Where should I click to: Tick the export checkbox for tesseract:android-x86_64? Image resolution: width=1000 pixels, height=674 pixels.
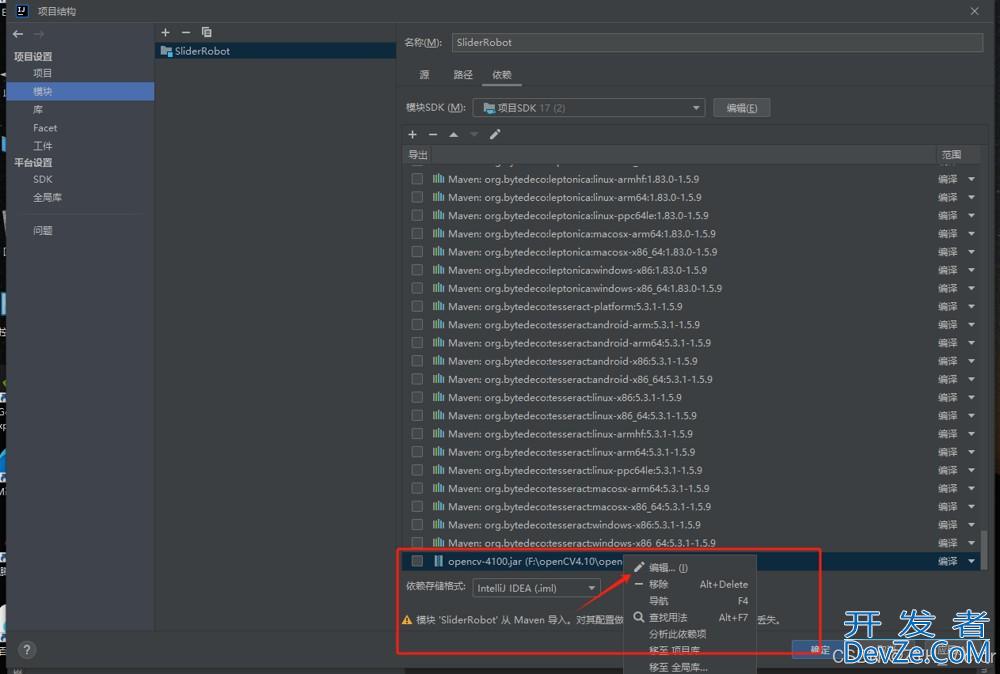click(x=417, y=379)
